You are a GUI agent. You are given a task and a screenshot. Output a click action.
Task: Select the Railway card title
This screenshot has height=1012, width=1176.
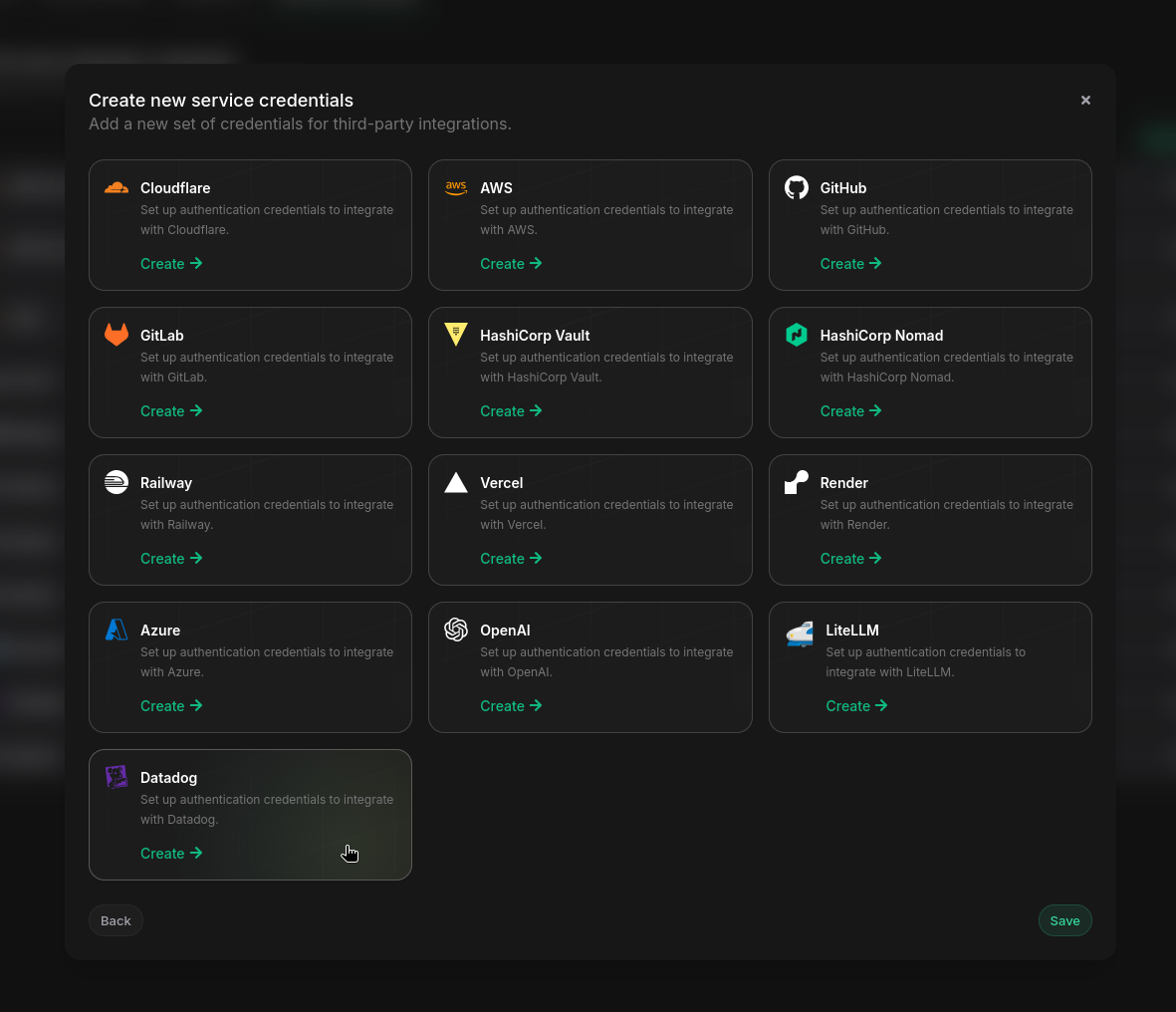[x=165, y=483]
